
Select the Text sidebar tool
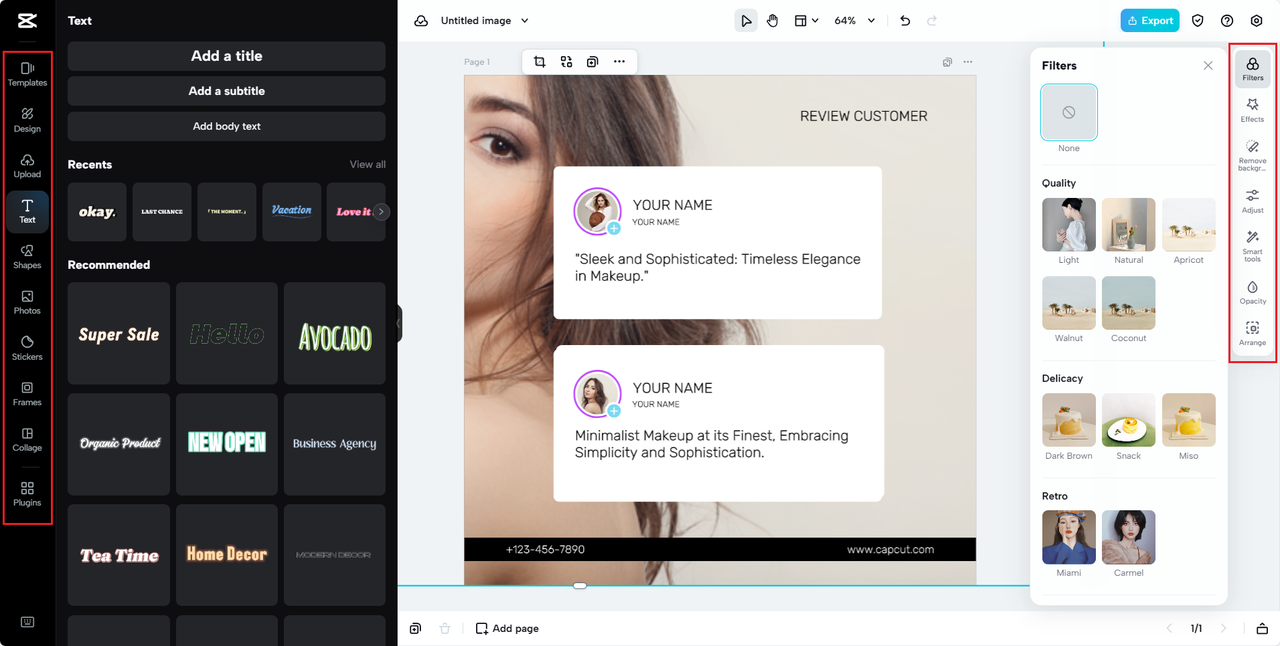pyautogui.click(x=27, y=210)
